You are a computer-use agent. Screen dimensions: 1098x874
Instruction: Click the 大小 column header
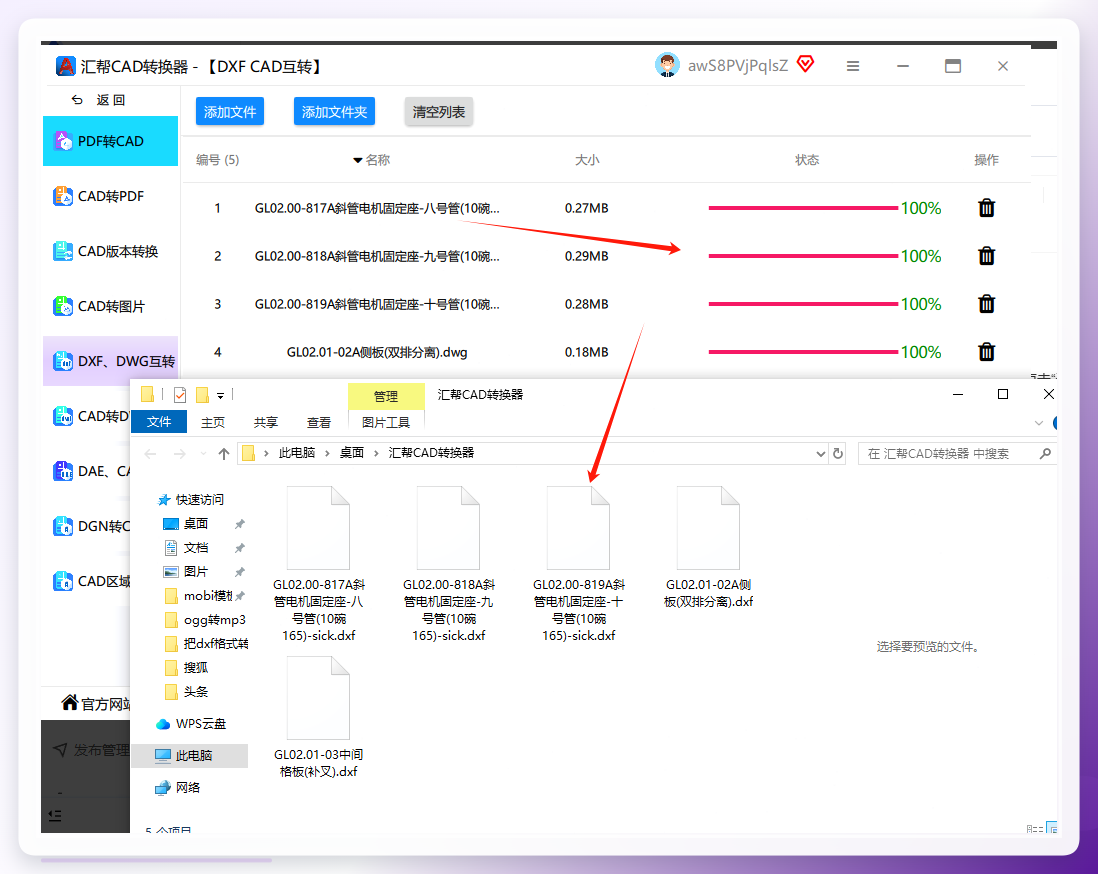pyautogui.click(x=587, y=160)
